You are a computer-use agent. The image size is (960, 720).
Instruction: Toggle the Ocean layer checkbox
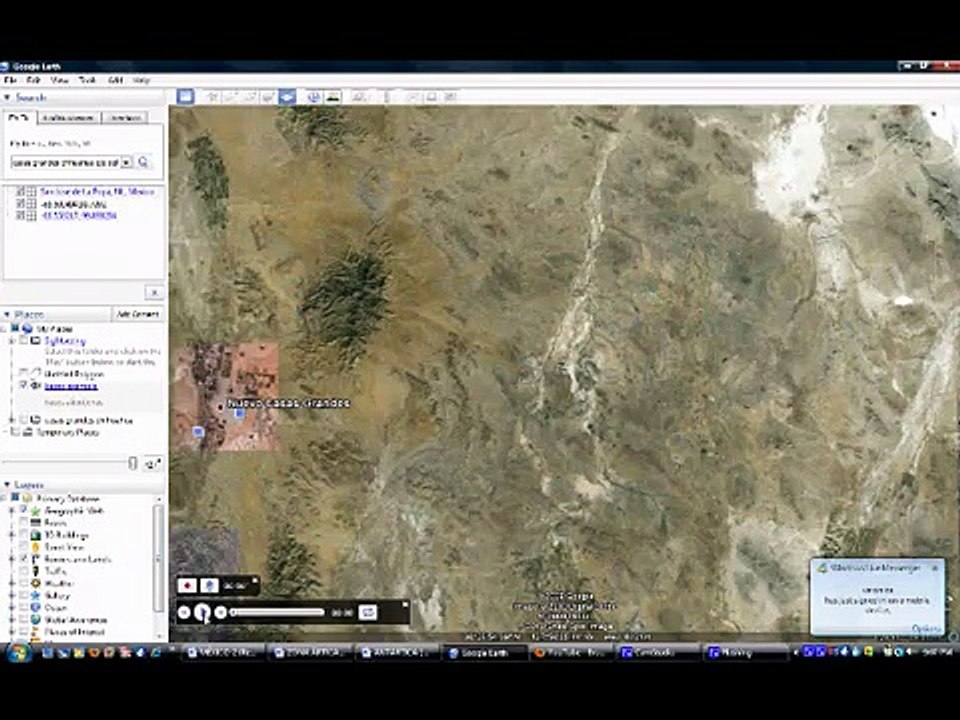point(24,607)
